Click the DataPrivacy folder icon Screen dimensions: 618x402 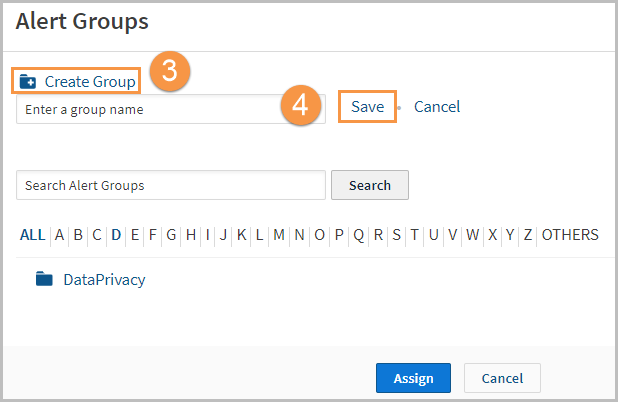point(44,279)
